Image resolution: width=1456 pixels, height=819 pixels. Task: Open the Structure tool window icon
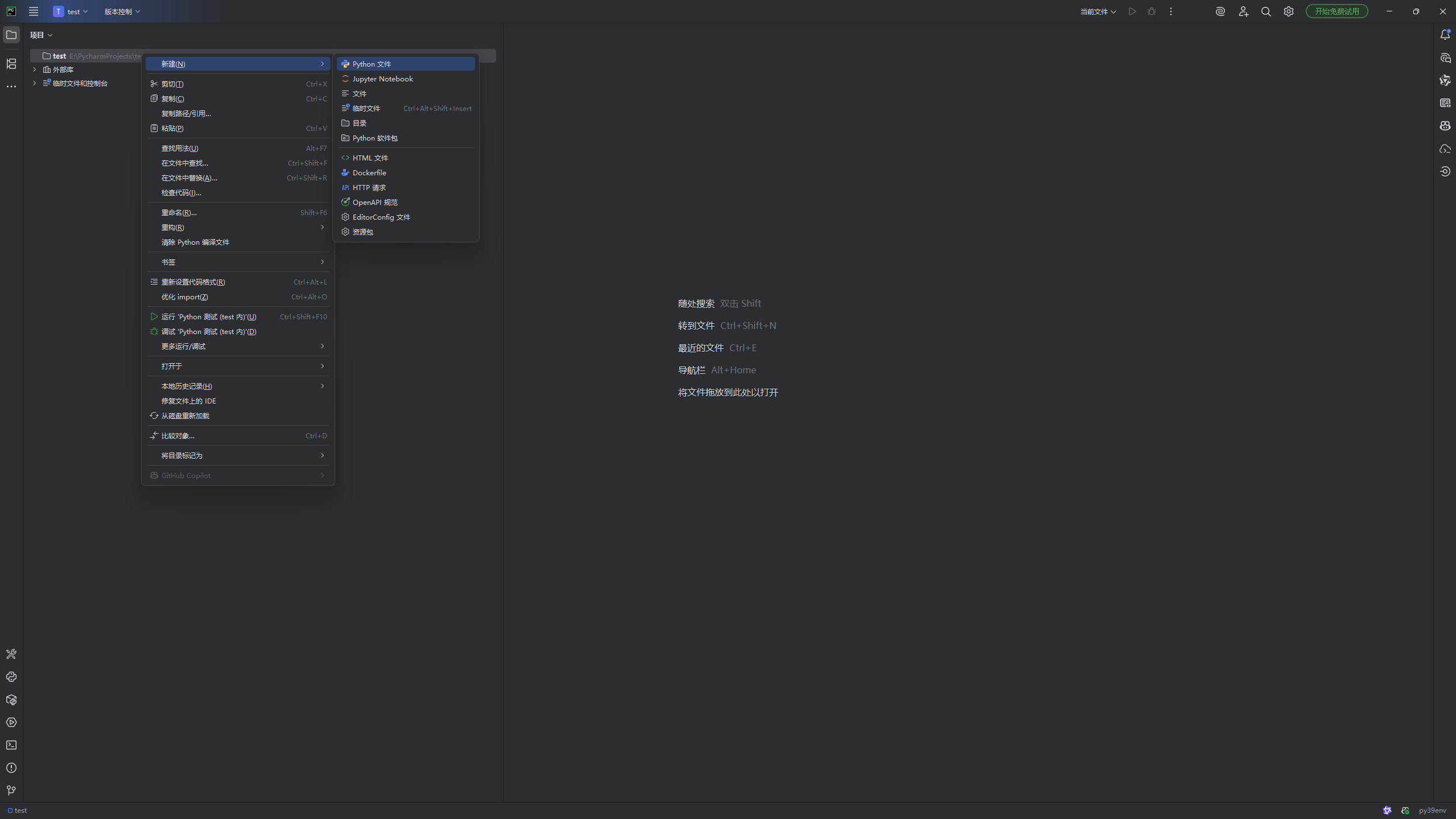[11, 64]
